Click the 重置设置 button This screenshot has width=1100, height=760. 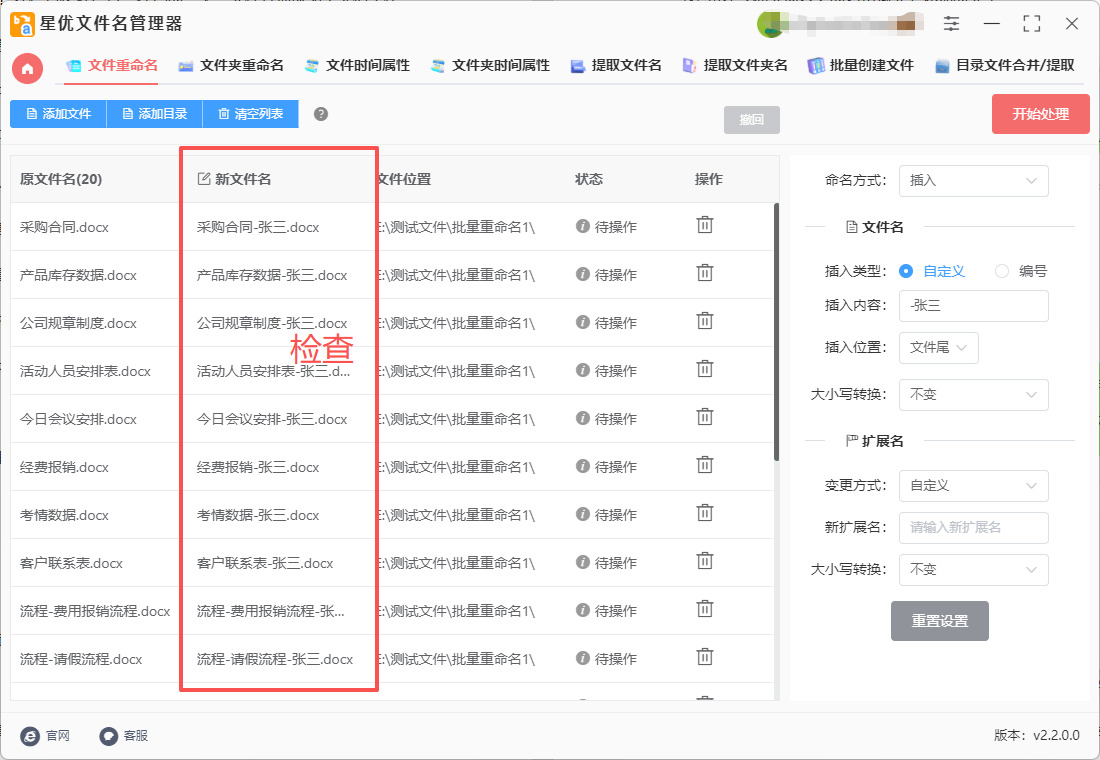click(939, 621)
